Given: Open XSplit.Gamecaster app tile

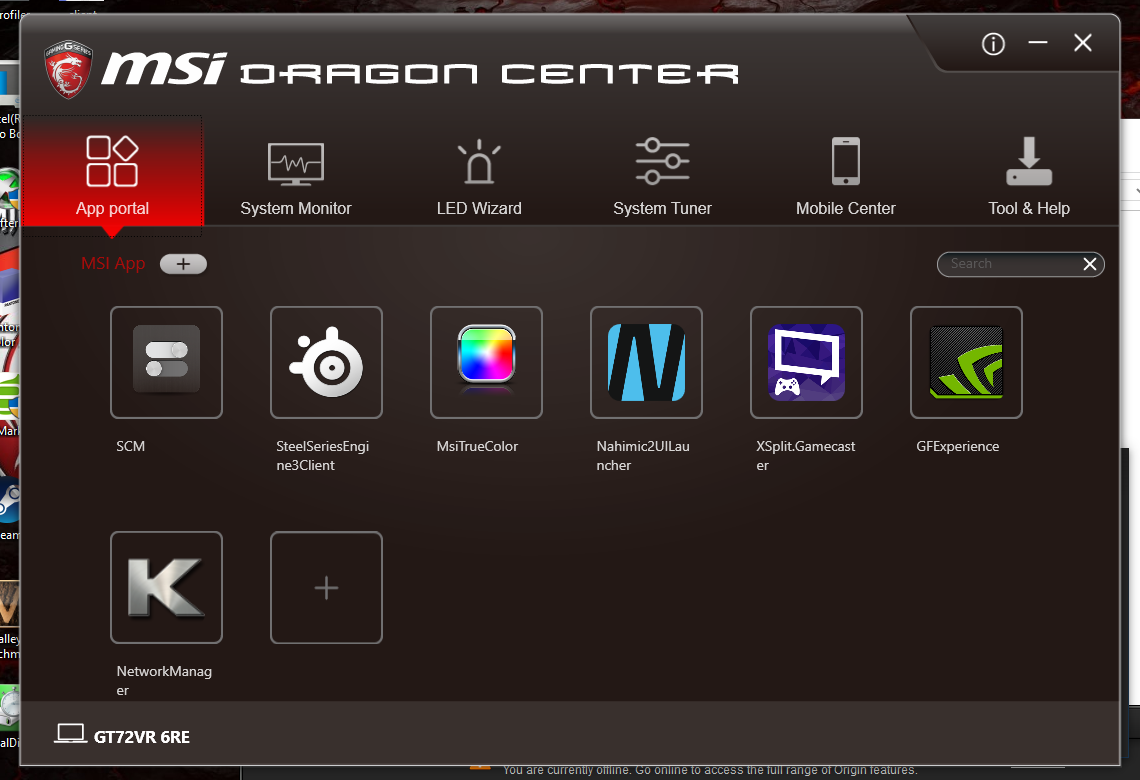Looking at the screenshot, I should pos(806,362).
